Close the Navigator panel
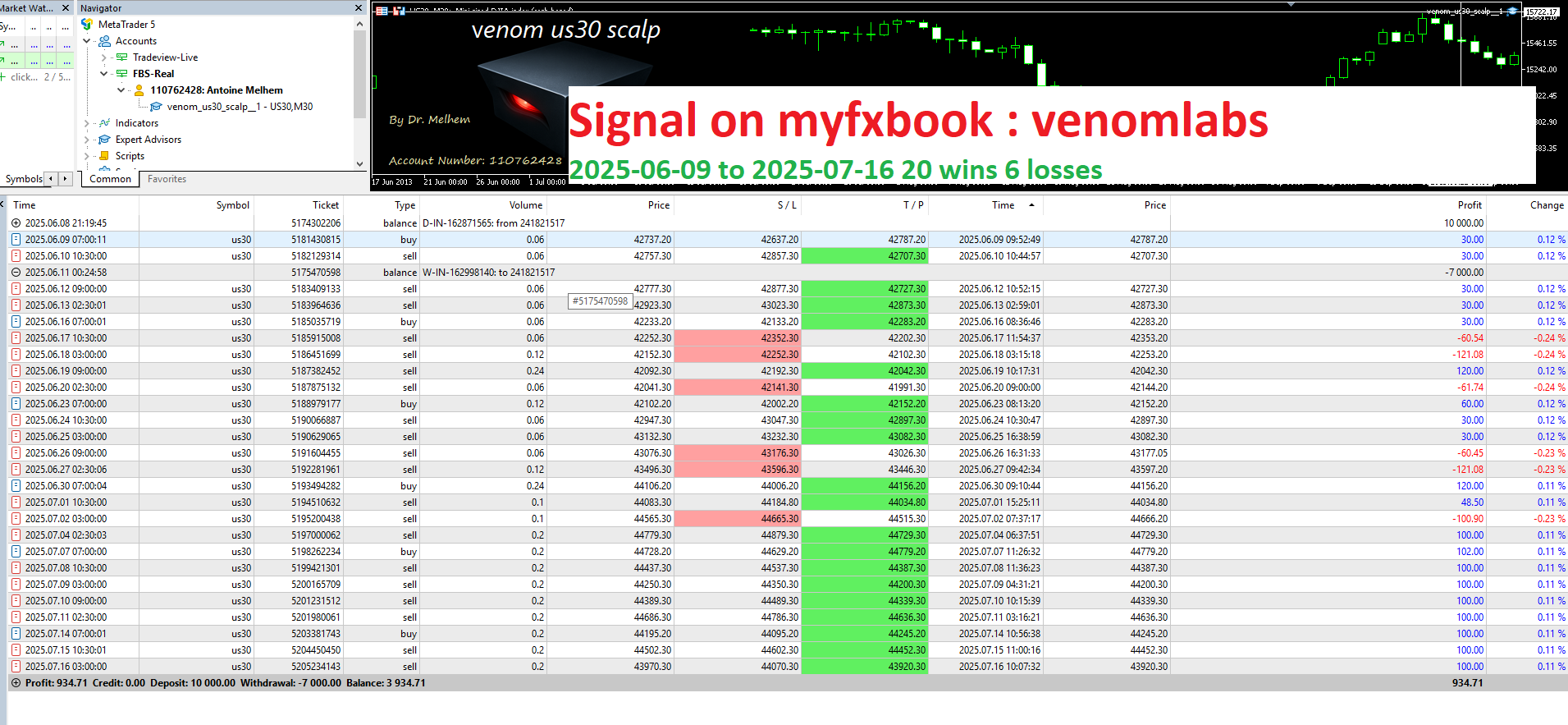The image size is (1568, 725). pyautogui.click(x=359, y=7)
